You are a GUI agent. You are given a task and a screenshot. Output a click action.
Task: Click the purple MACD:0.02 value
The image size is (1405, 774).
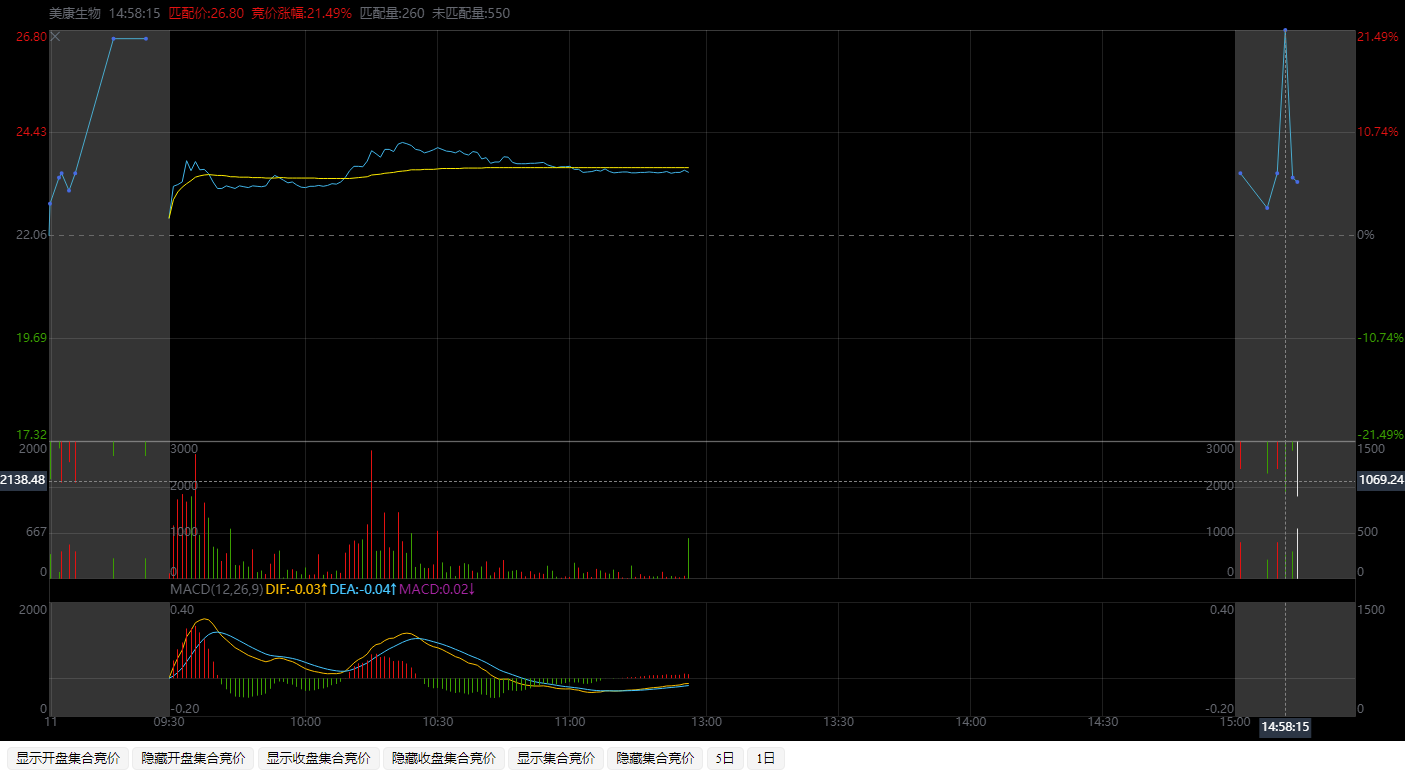click(x=437, y=590)
